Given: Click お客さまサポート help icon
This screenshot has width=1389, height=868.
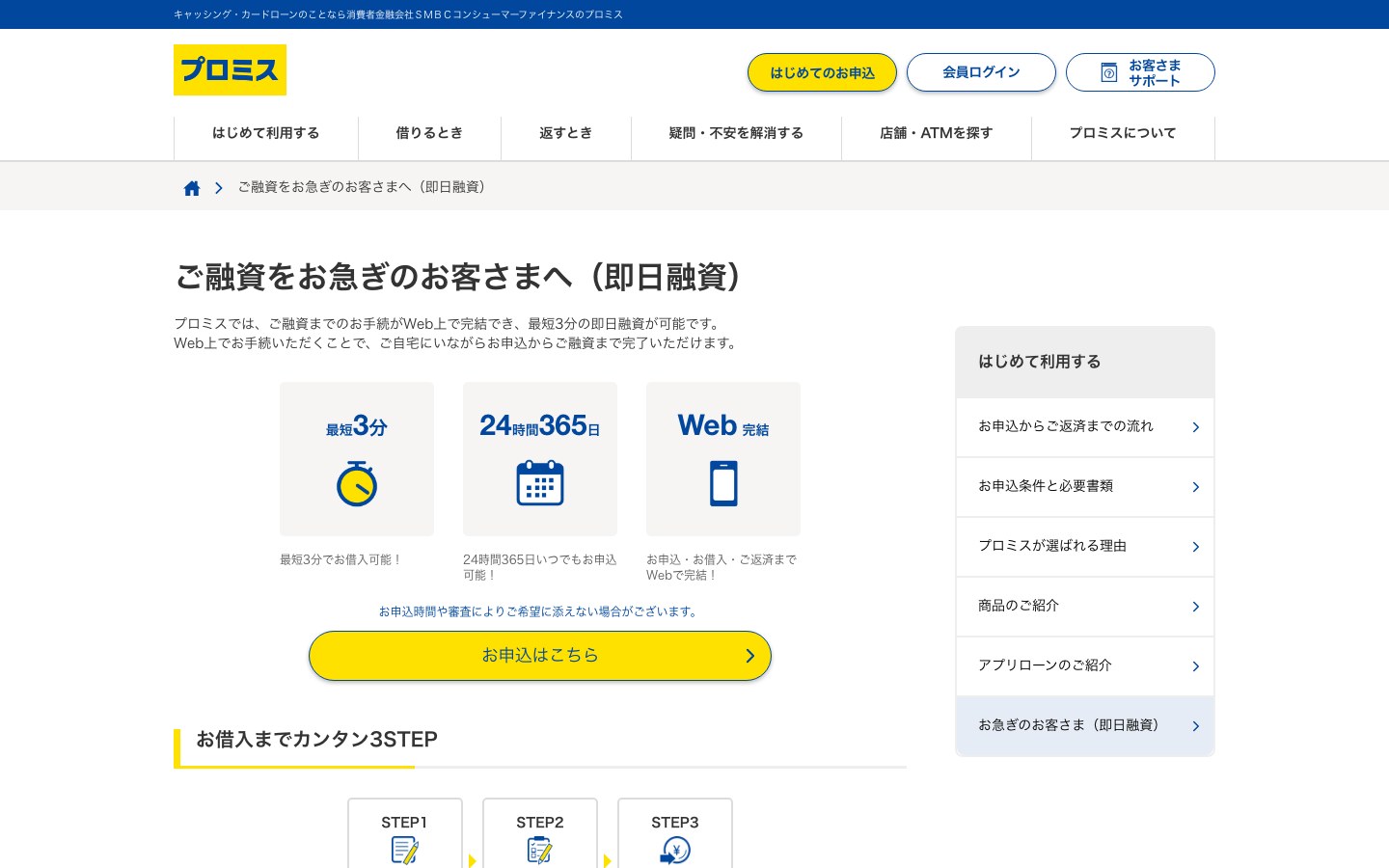Looking at the screenshot, I should click(x=1109, y=72).
